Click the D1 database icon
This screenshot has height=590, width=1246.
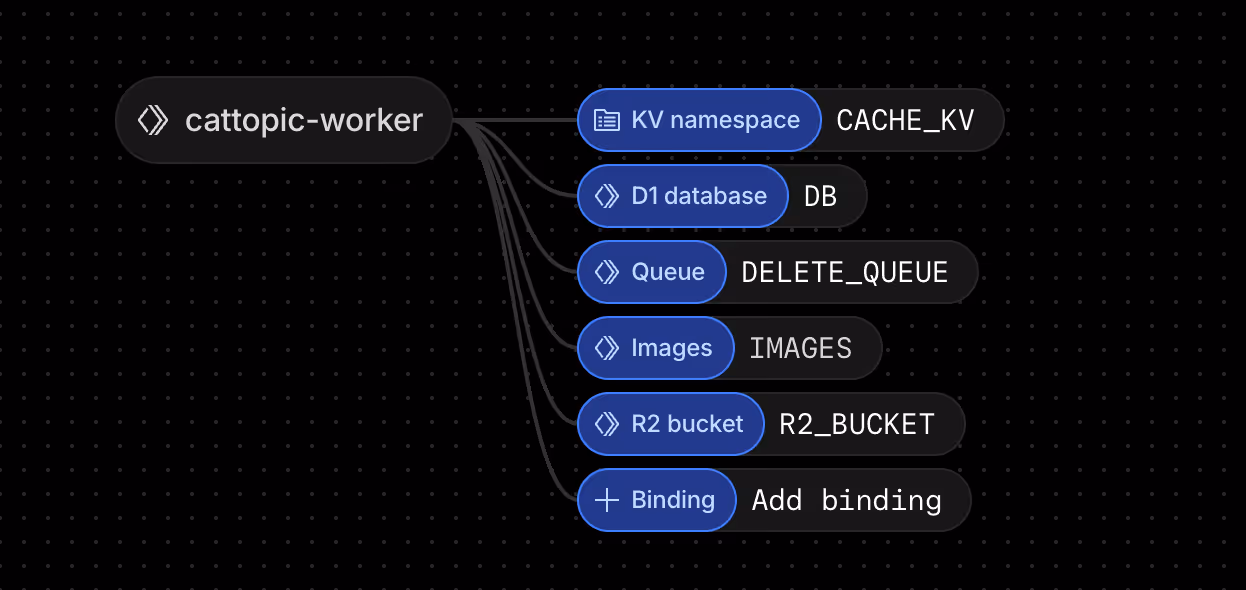(606, 197)
